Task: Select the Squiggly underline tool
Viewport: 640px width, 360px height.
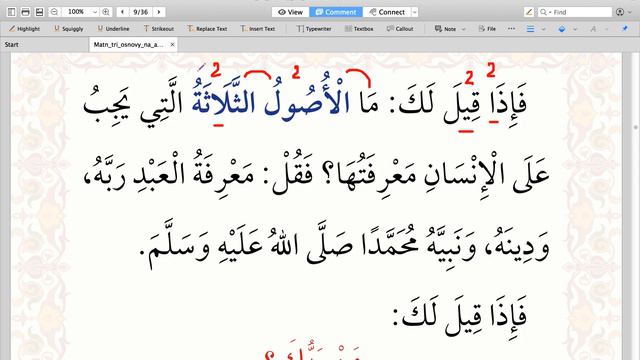Action: [x=69, y=29]
